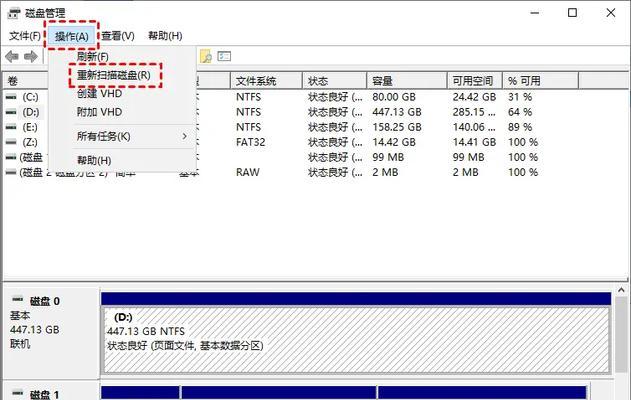Click the 14.42 GB capacity cell
This screenshot has width=631, height=400.
tap(394, 142)
